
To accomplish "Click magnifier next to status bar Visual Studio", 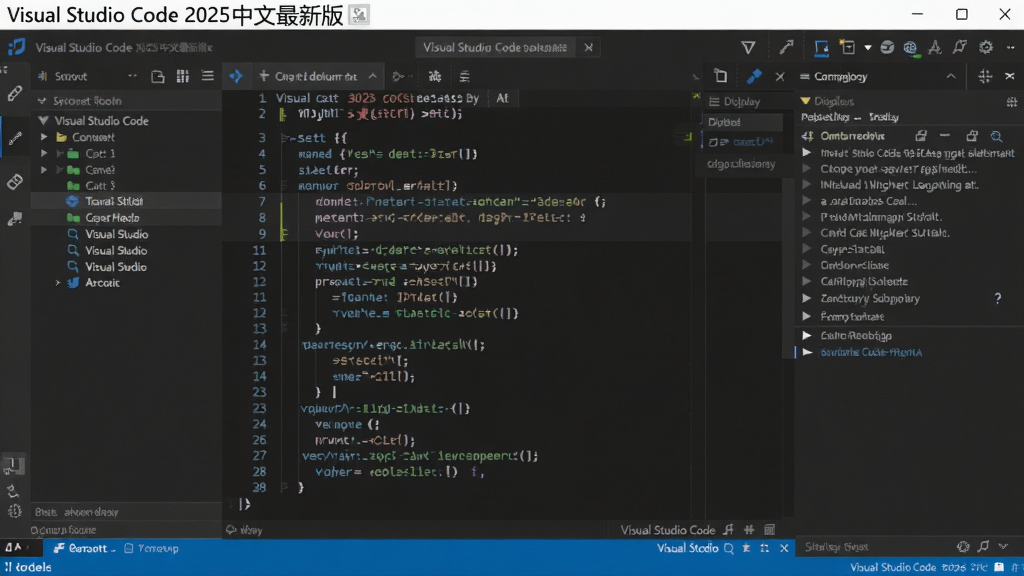I will point(729,549).
